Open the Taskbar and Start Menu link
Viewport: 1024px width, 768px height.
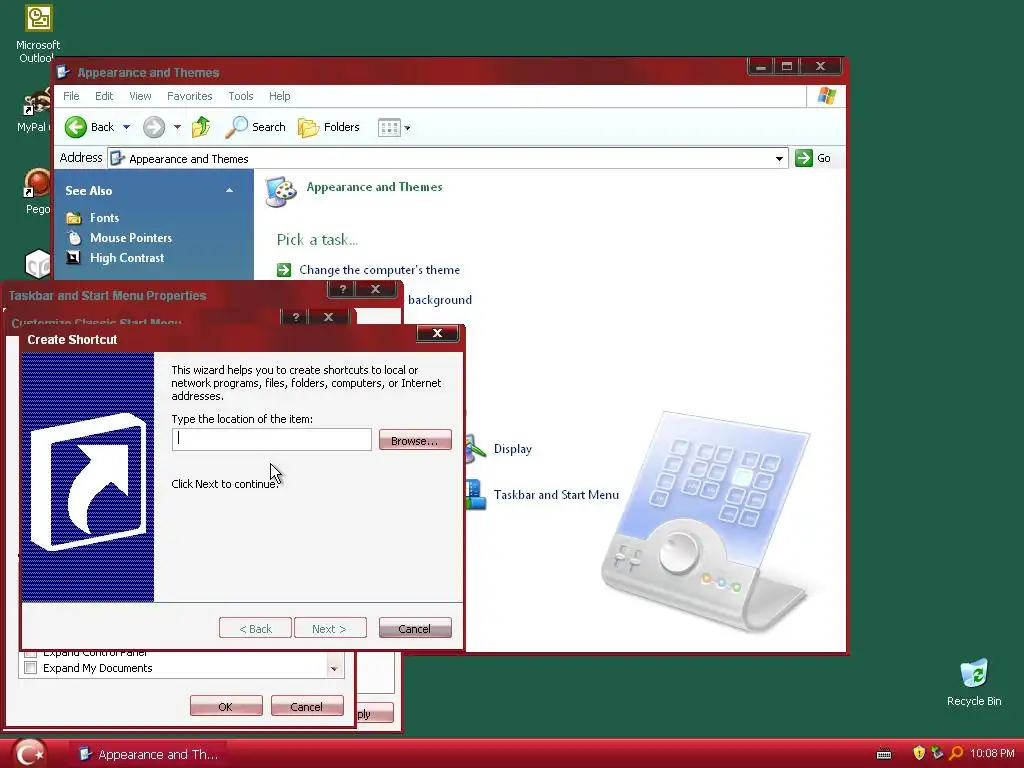pyautogui.click(x=556, y=494)
